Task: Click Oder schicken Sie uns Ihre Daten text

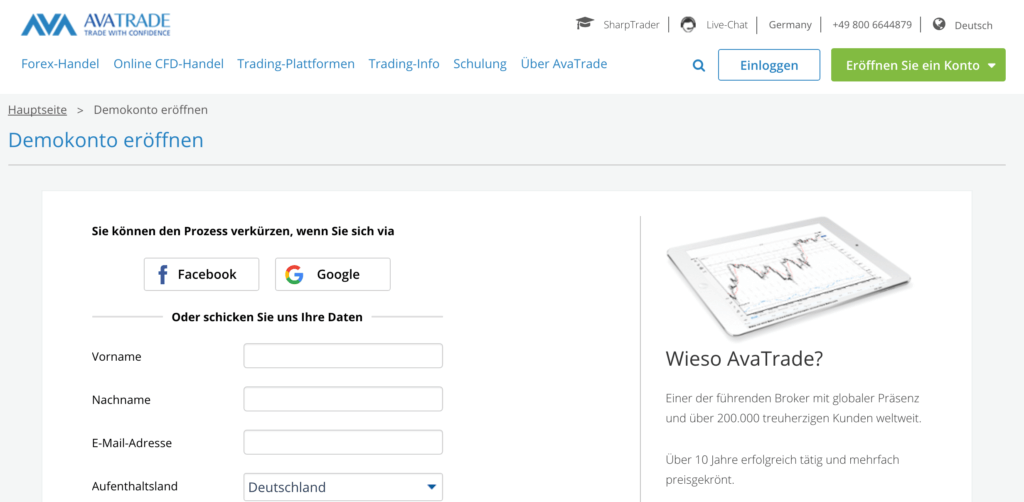Action: coord(266,317)
